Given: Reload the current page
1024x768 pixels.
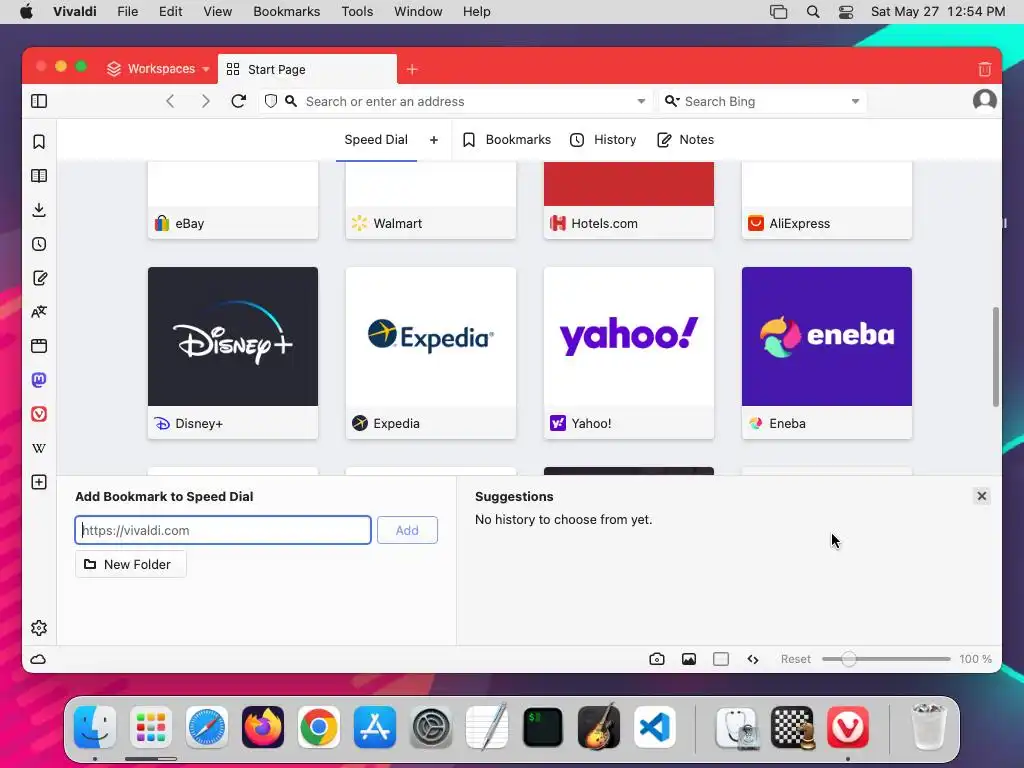Looking at the screenshot, I should pyautogui.click(x=239, y=101).
